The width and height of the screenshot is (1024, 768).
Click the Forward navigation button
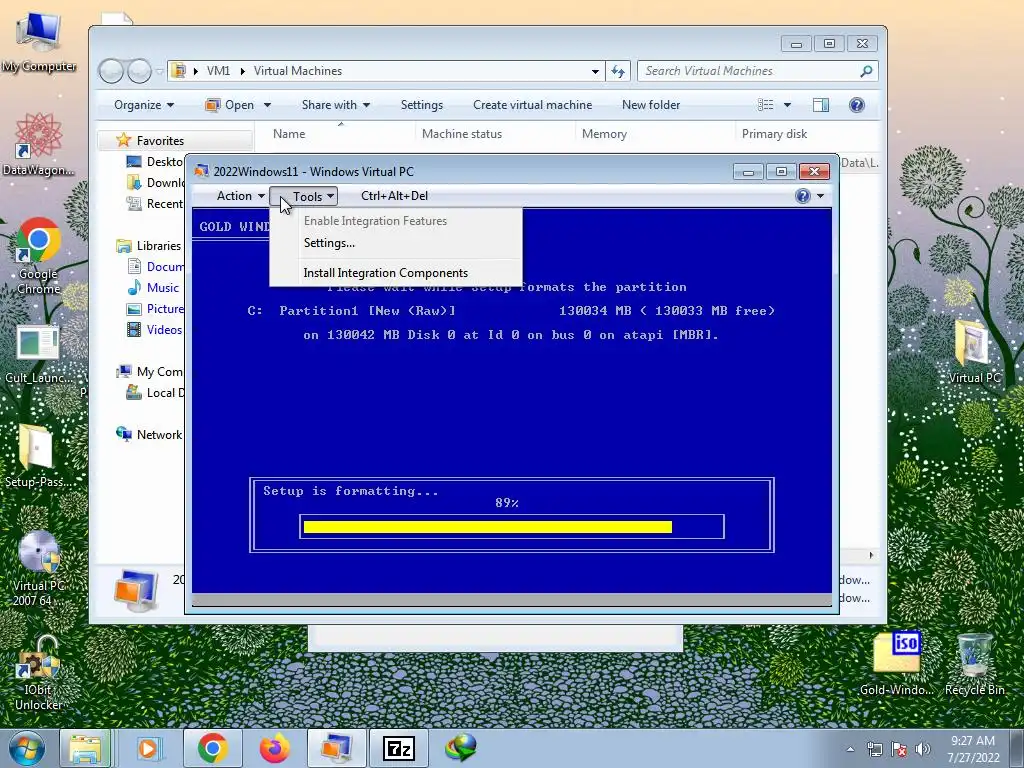pyautogui.click(x=139, y=71)
